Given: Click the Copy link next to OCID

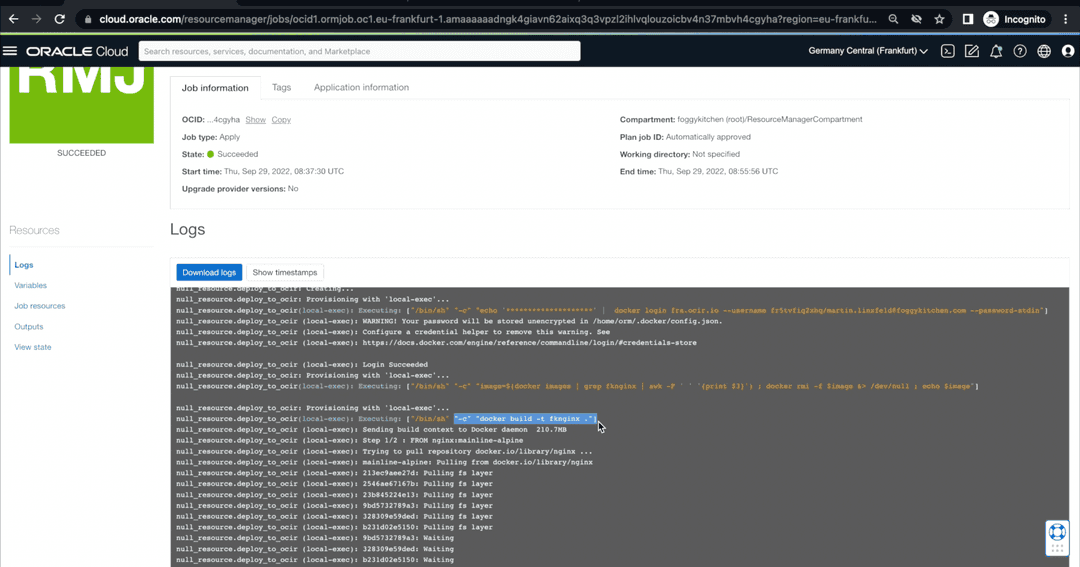Looking at the screenshot, I should (x=281, y=120).
